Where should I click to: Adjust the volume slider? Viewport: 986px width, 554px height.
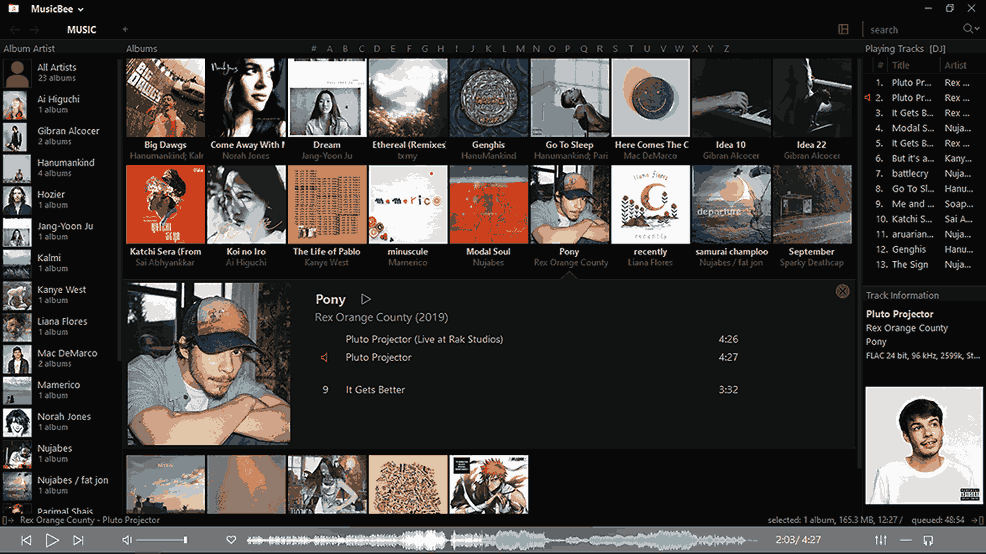(x=162, y=540)
